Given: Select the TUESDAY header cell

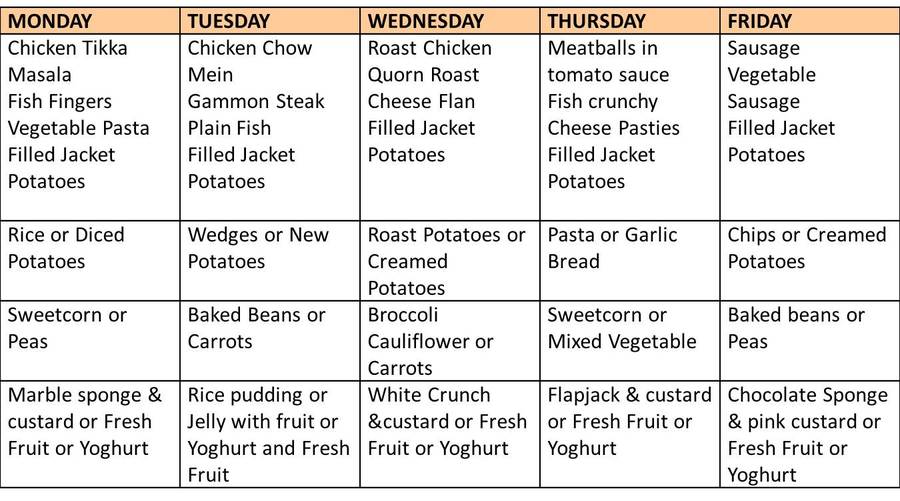Looking at the screenshot, I should (x=270, y=21).
